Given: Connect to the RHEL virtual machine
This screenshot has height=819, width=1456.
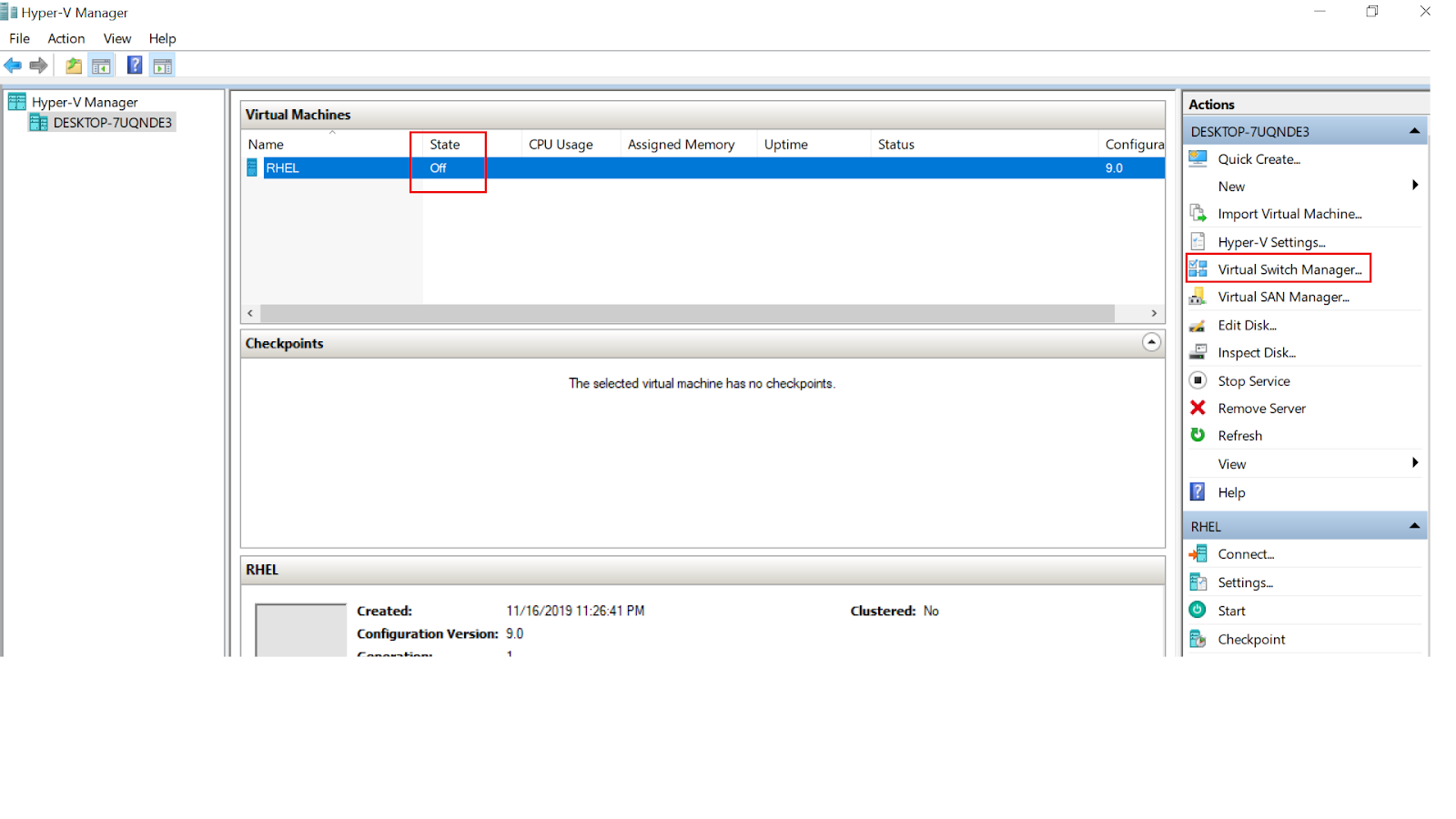Looking at the screenshot, I should (x=1246, y=553).
